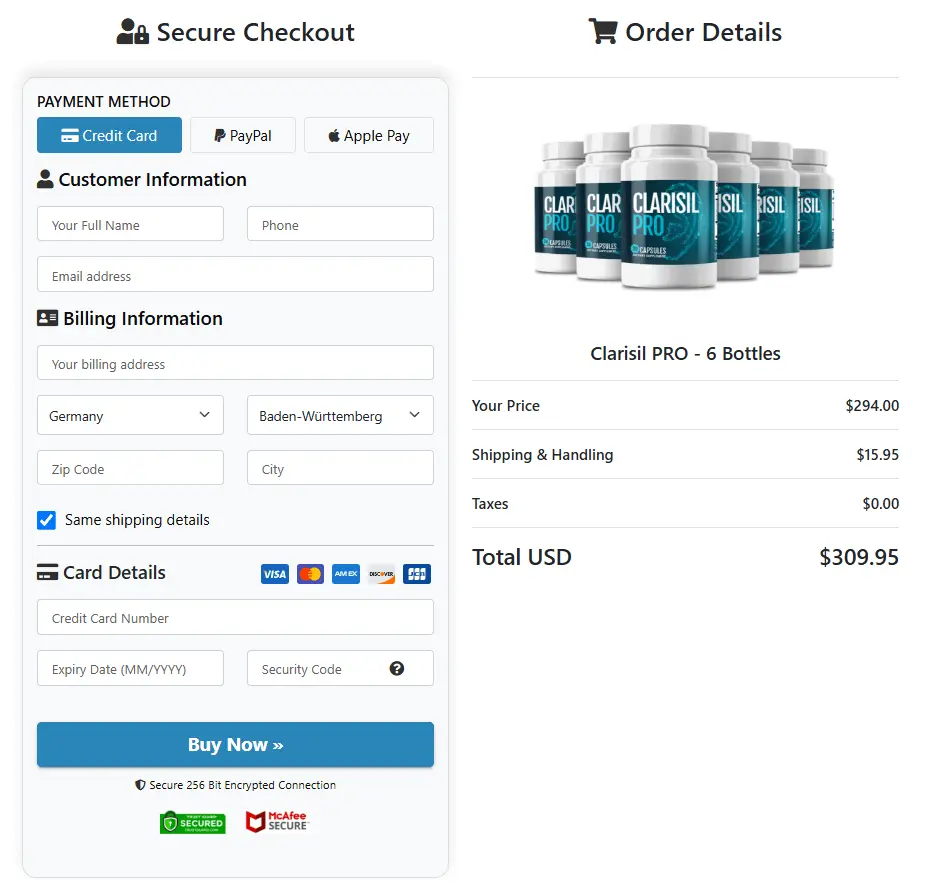Open the security code help question icon
932x892 pixels.
click(x=397, y=669)
